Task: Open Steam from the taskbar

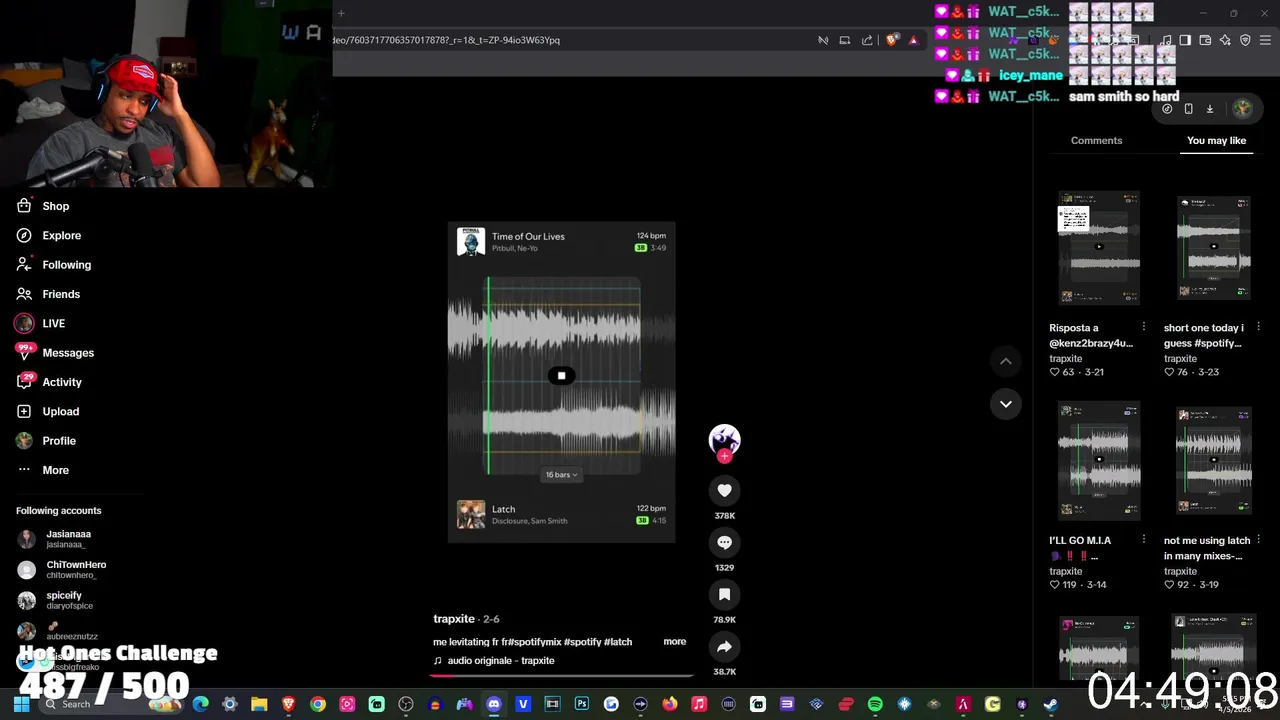Action: (x=1050, y=704)
